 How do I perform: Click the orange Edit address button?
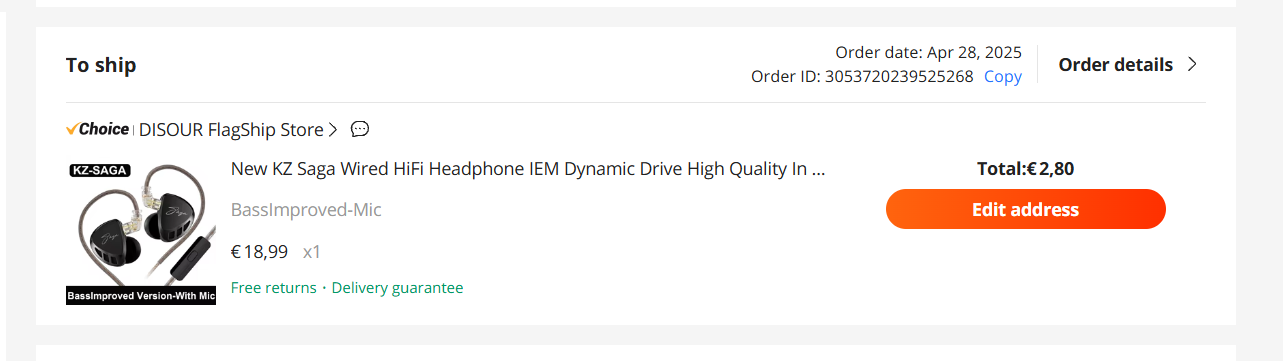coord(1026,209)
